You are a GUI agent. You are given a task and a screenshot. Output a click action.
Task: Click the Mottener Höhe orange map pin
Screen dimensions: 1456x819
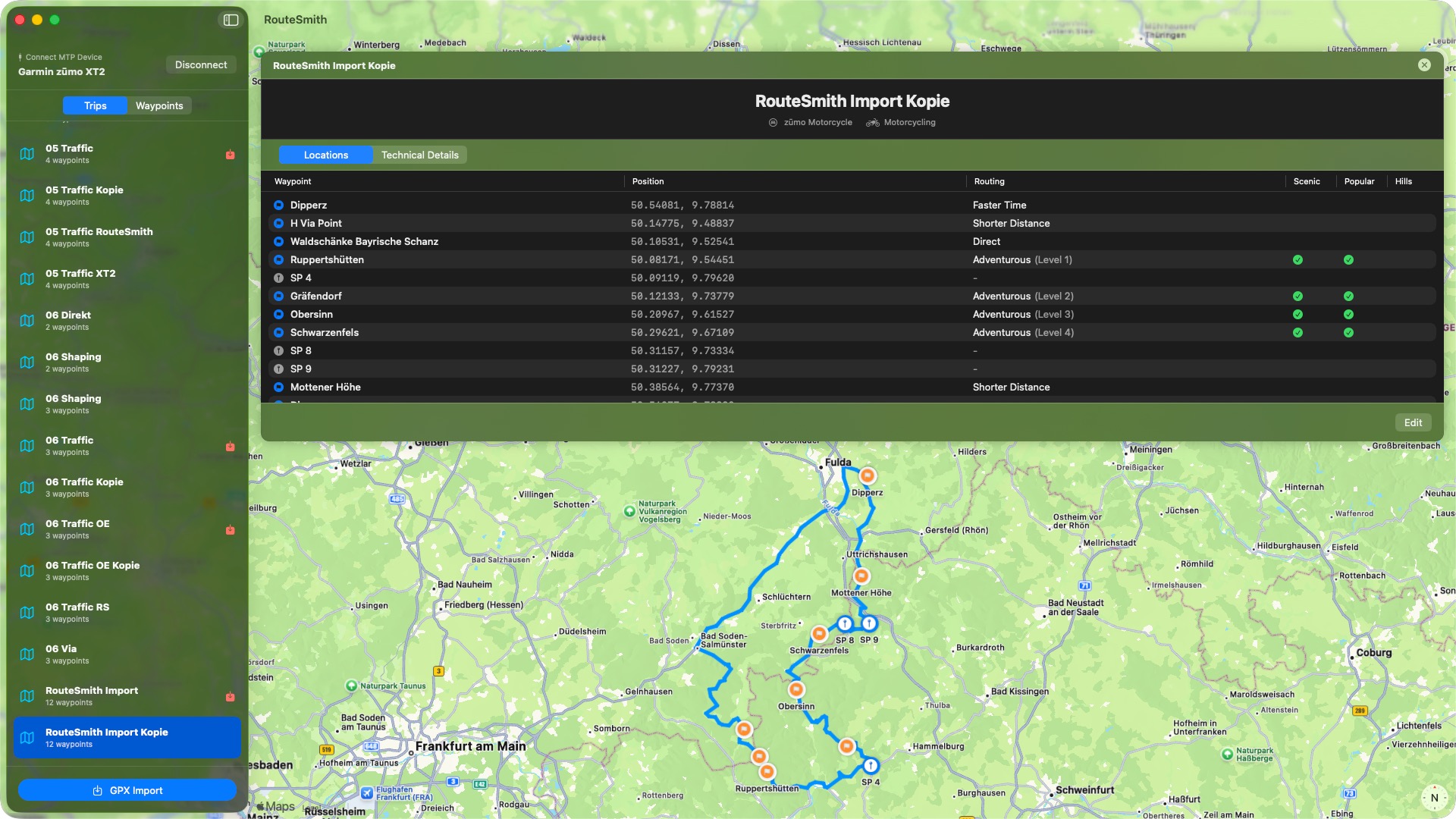coord(861,576)
